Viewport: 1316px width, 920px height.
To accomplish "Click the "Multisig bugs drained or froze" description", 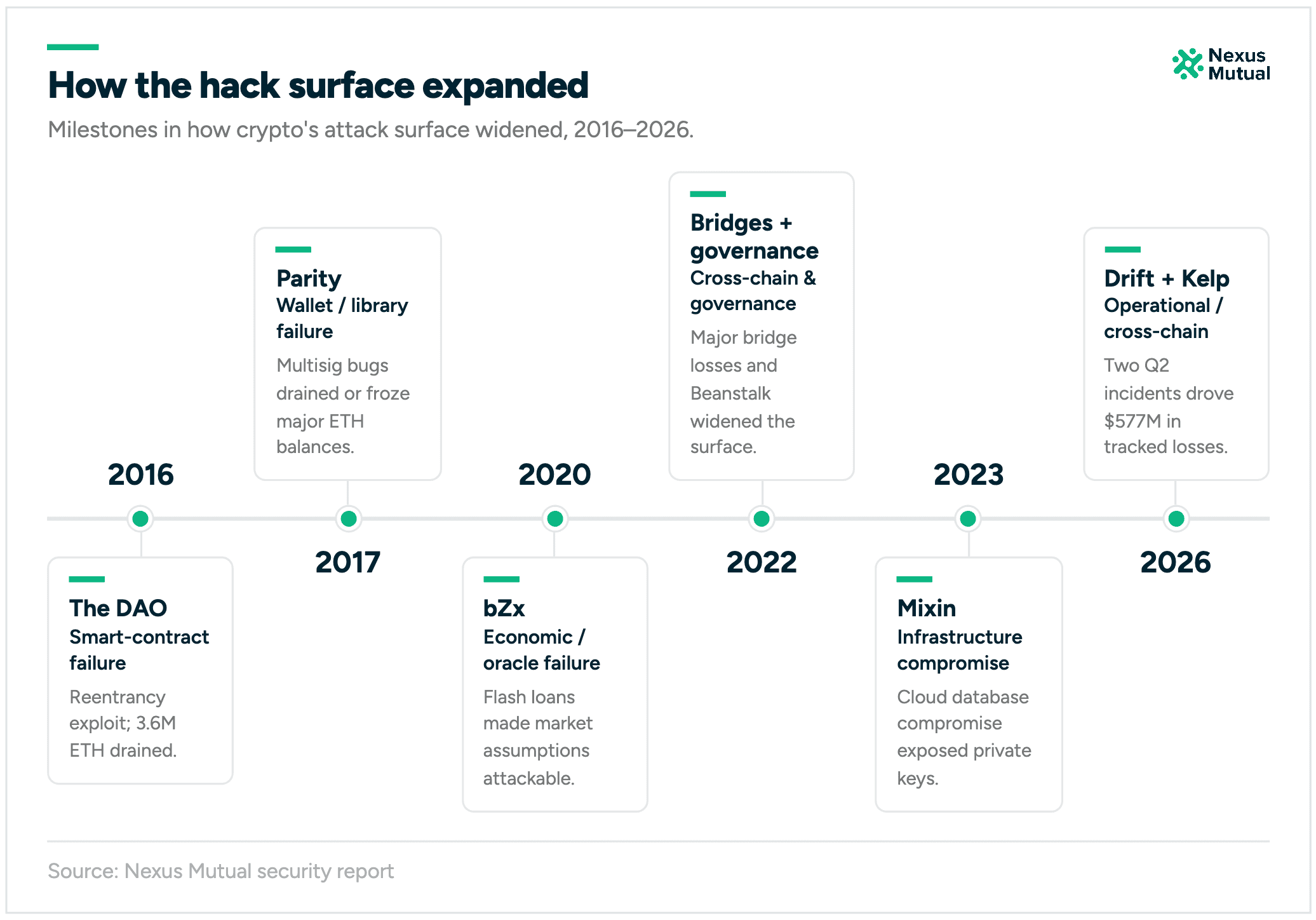I will point(343,406).
